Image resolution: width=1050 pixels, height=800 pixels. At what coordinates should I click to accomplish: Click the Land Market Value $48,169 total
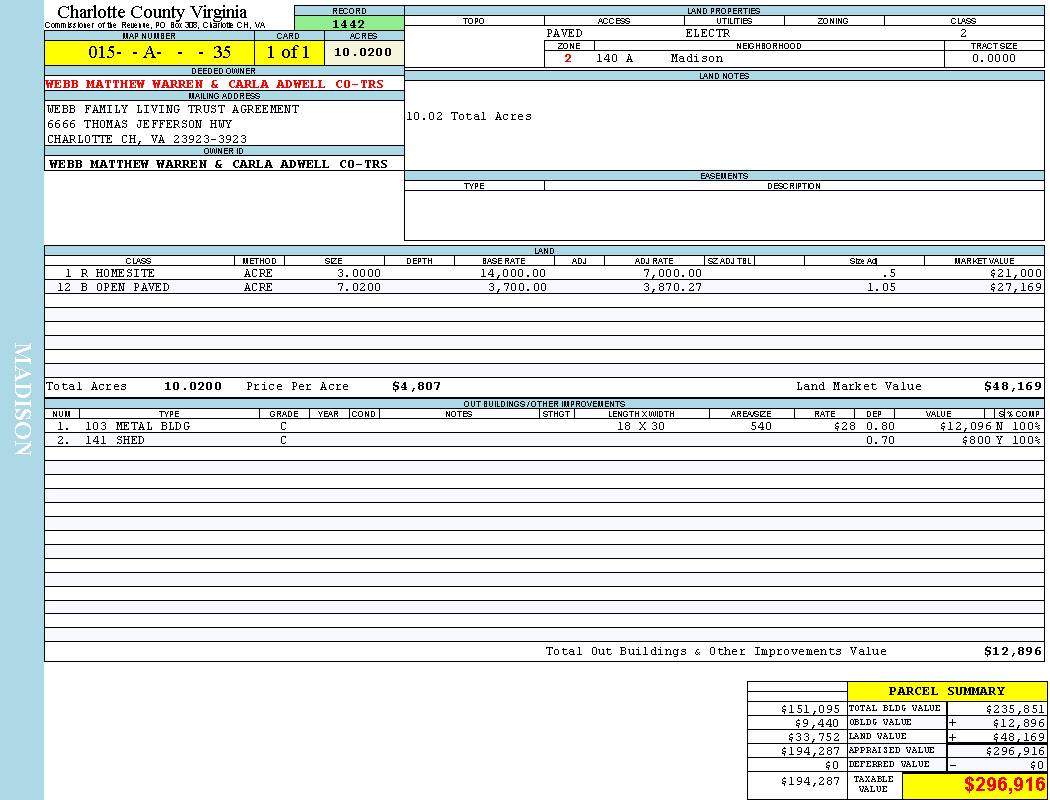(1012, 386)
